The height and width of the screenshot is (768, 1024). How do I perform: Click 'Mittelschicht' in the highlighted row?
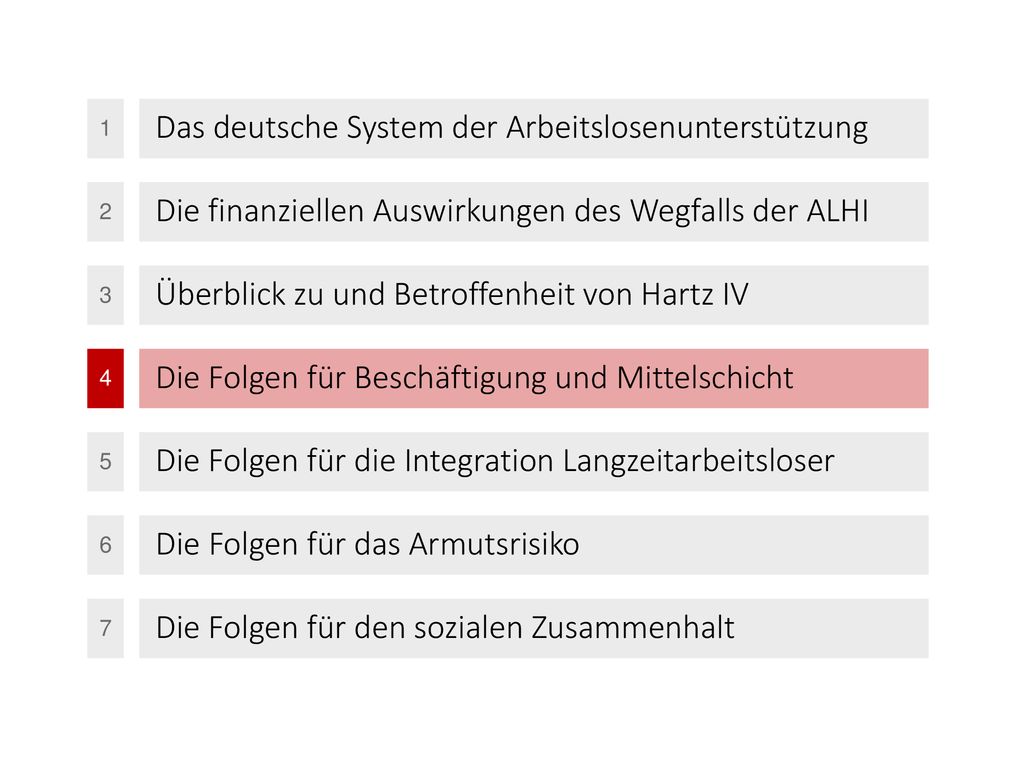coord(705,378)
